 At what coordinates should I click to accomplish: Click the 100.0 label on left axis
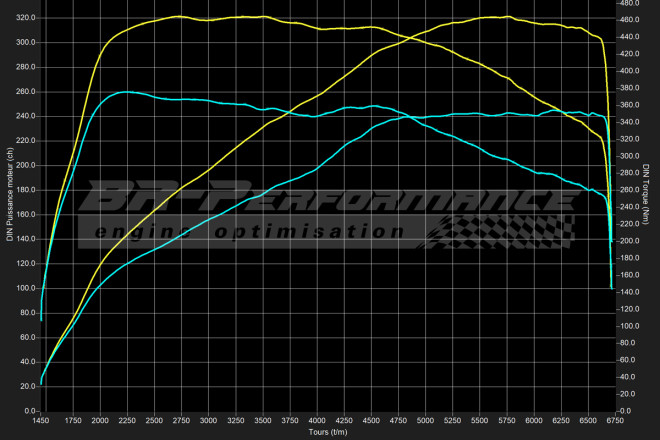tap(24, 288)
